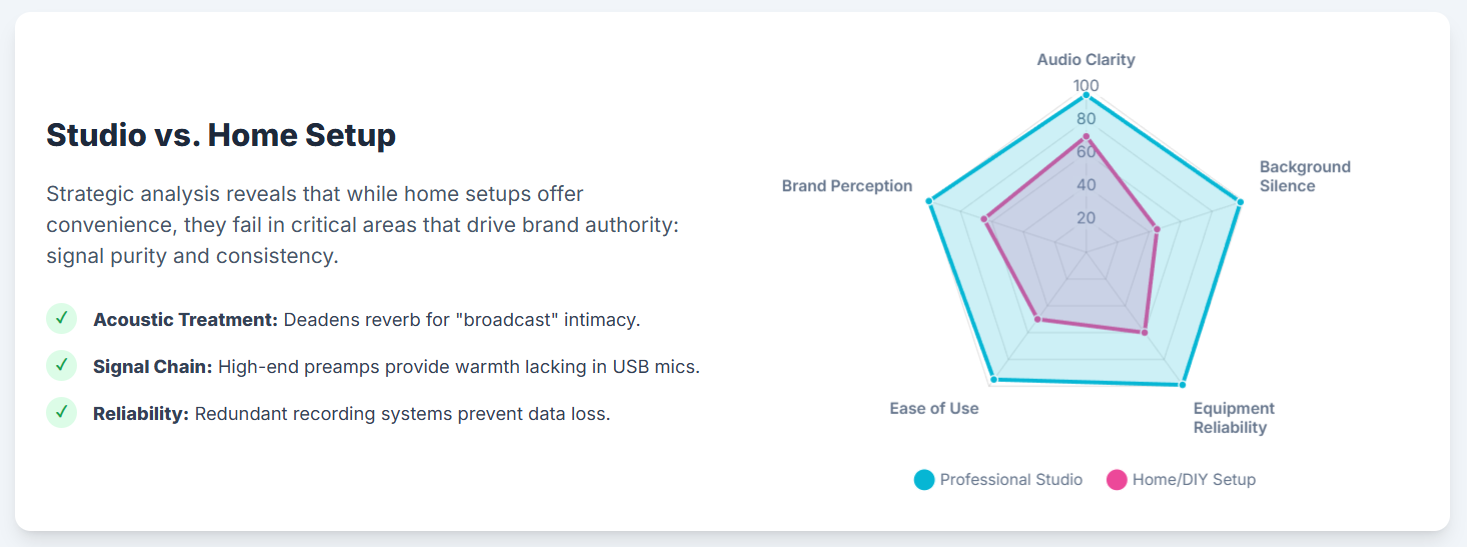The width and height of the screenshot is (1467, 547).
Task: Click the green checkmark beside Reliability
Action: tap(61, 412)
